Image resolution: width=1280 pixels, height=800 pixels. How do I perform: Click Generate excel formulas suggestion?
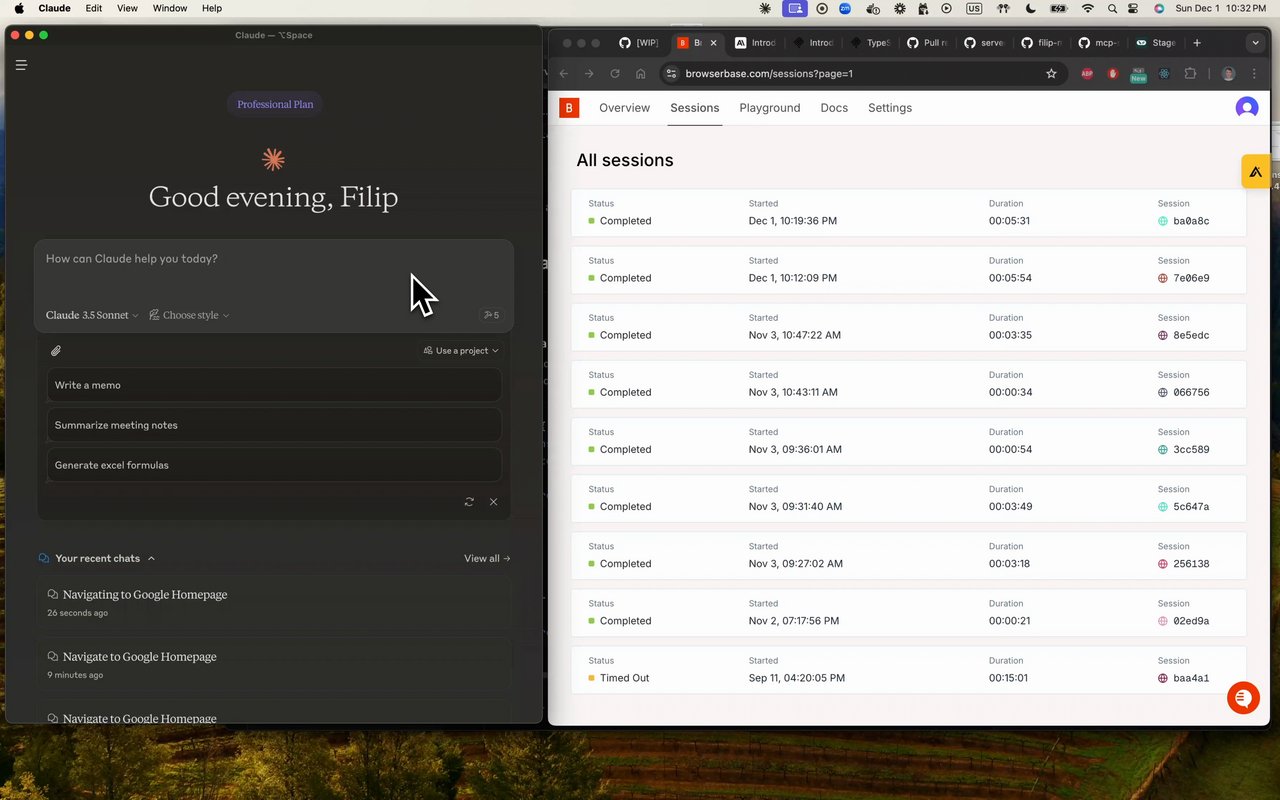coord(274,465)
